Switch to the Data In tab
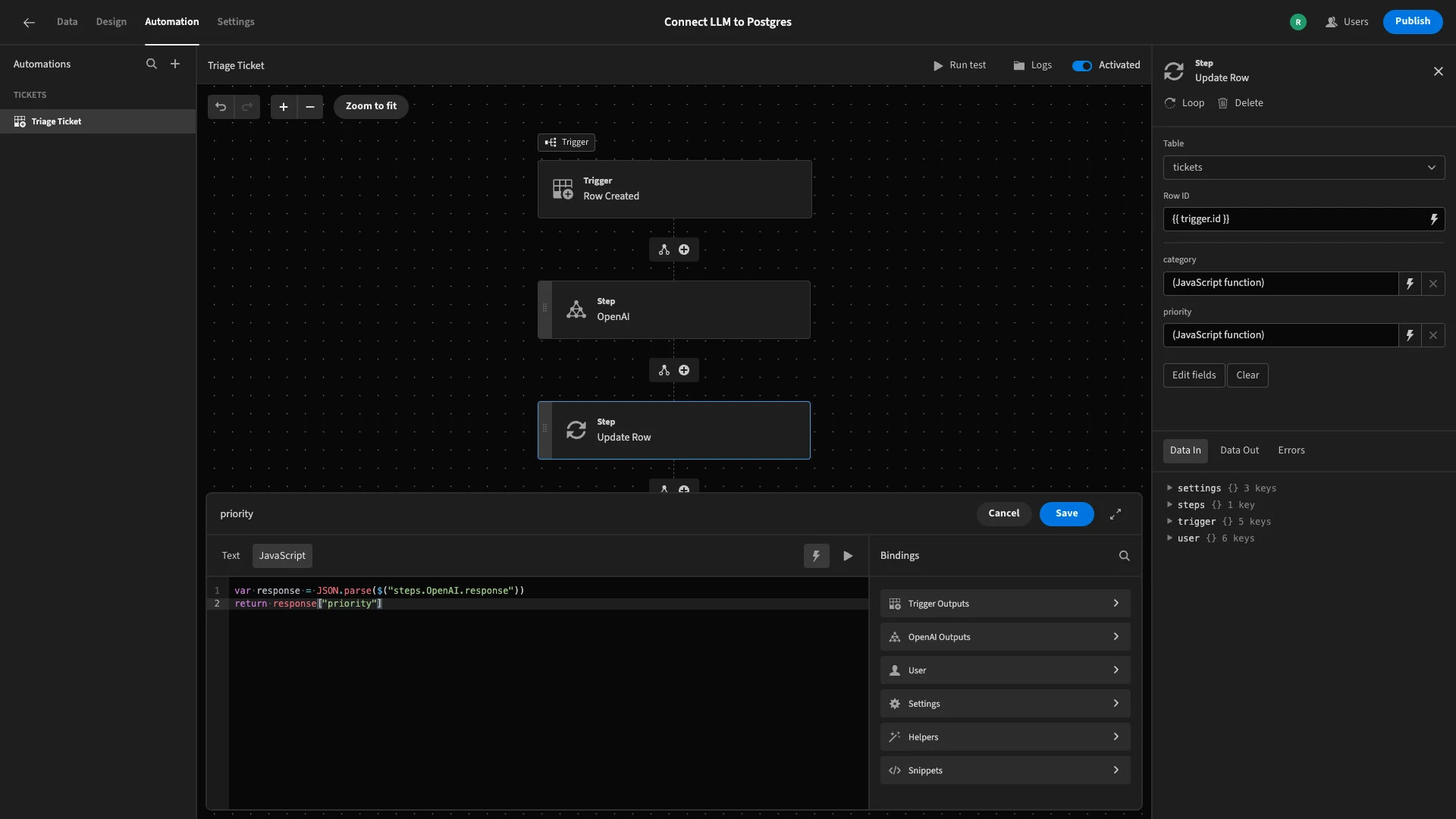Image resolution: width=1456 pixels, height=819 pixels. (x=1185, y=450)
